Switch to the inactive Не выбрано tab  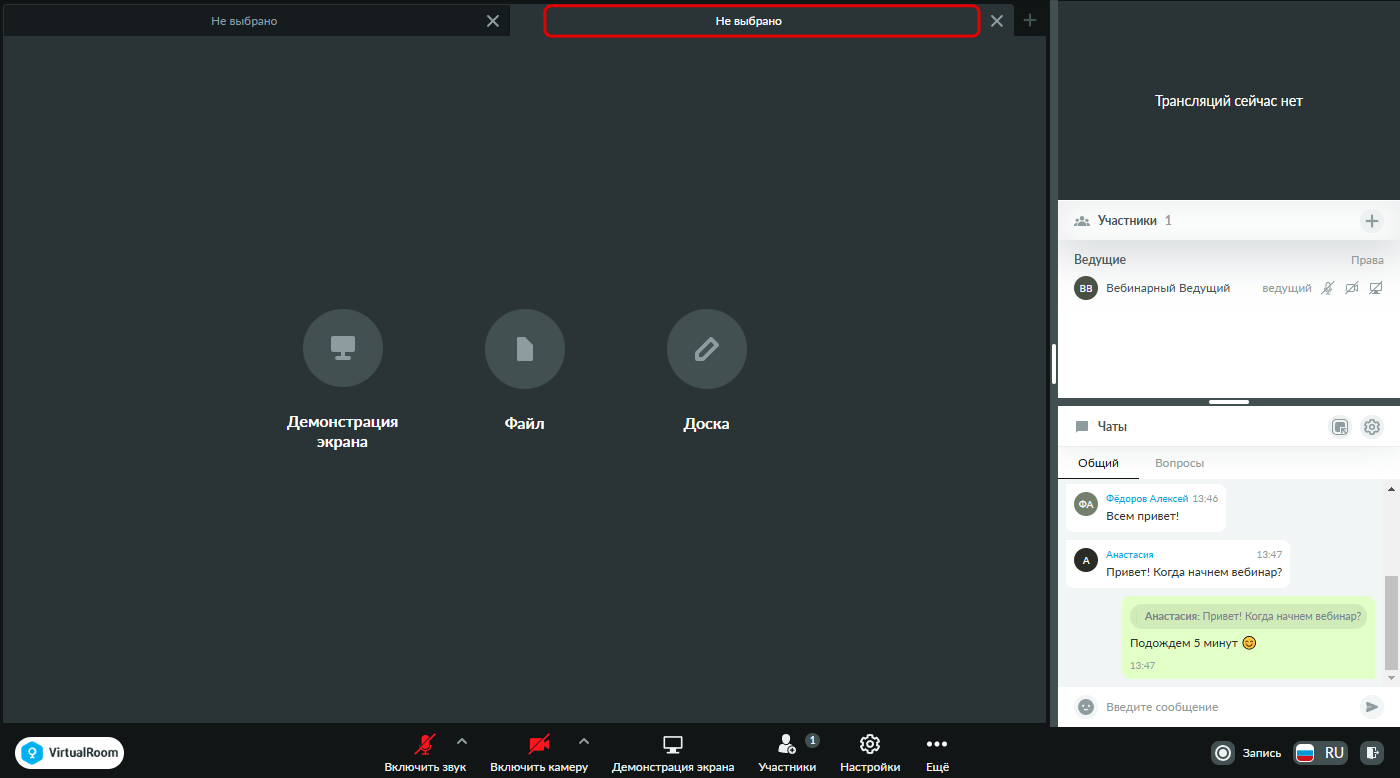pyautogui.click(x=244, y=20)
